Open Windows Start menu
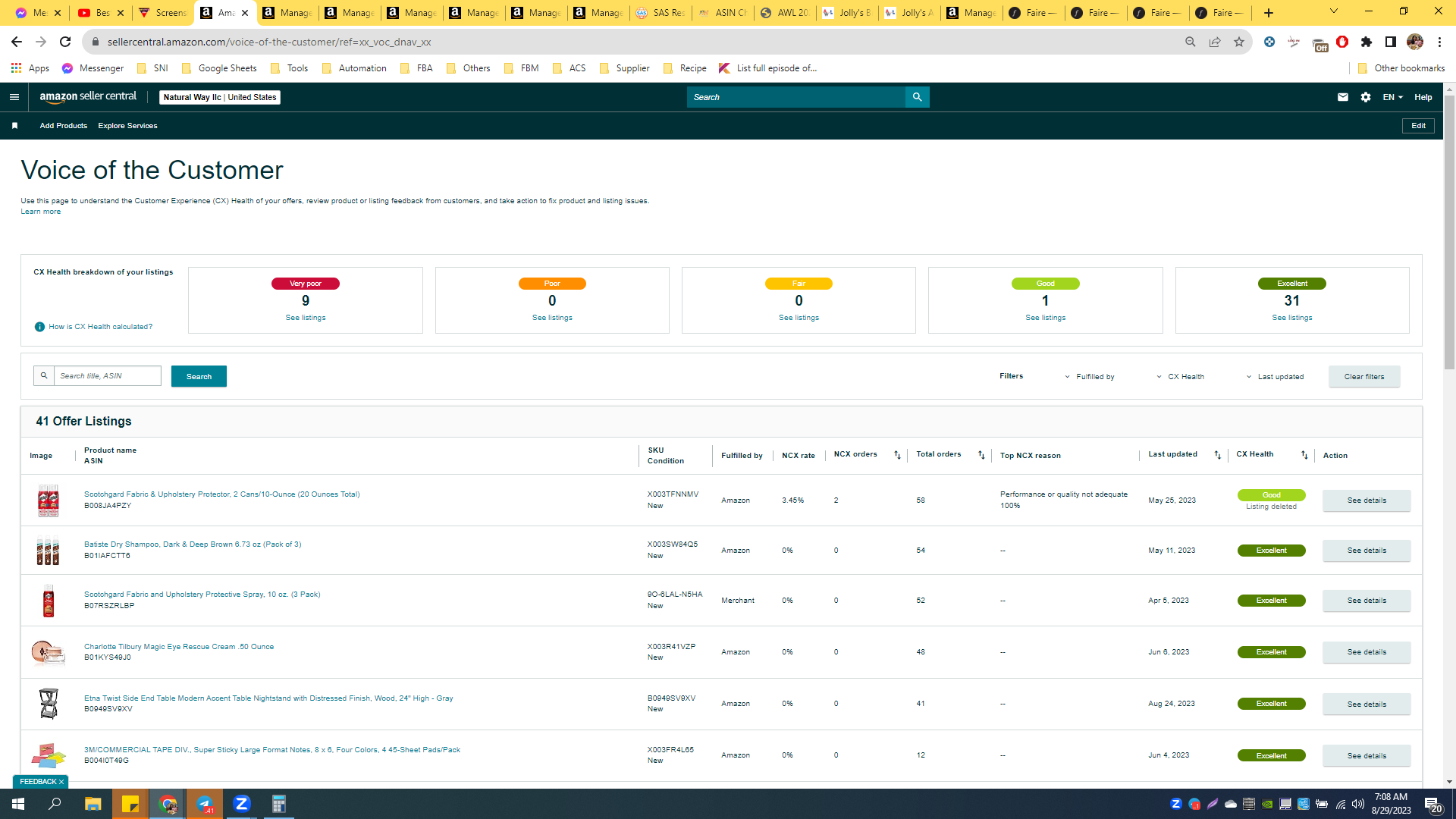This screenshot has height=819, width=1456. 18,804
